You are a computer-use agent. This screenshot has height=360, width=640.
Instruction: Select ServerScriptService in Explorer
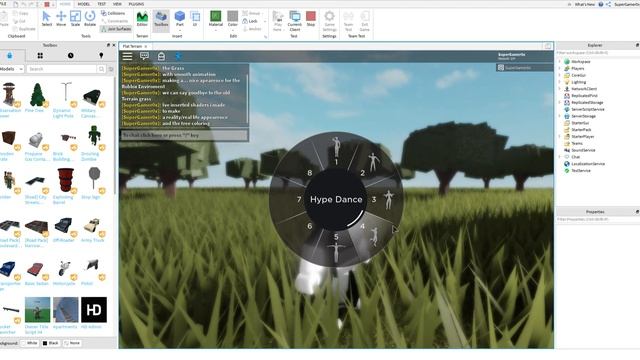pos(587,109)
